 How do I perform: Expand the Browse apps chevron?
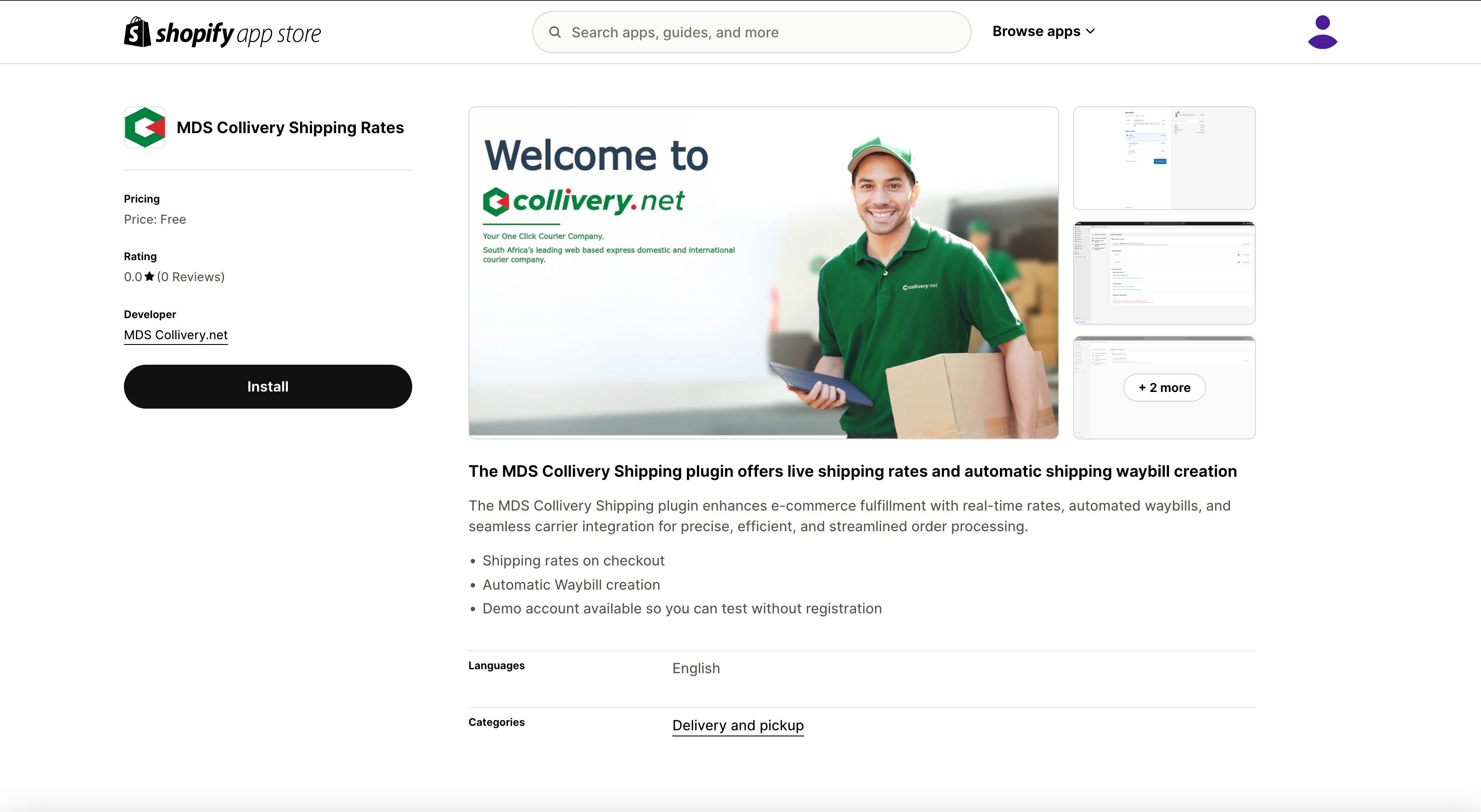(x=1091, y=32)
